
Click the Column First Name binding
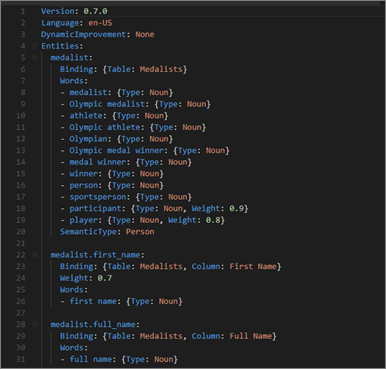(x=234, y=266)
